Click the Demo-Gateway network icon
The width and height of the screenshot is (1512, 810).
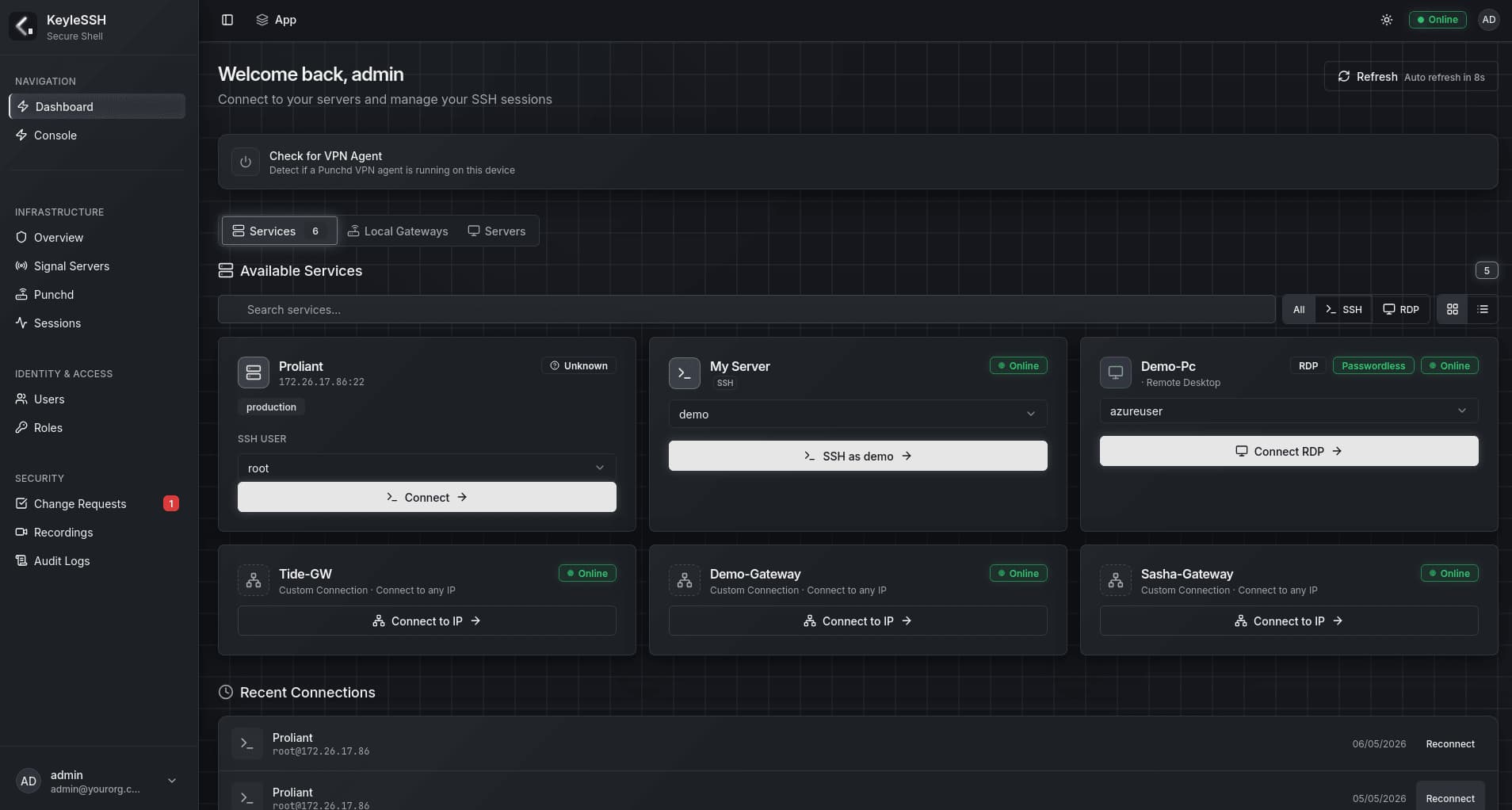(x=685, y=580)
